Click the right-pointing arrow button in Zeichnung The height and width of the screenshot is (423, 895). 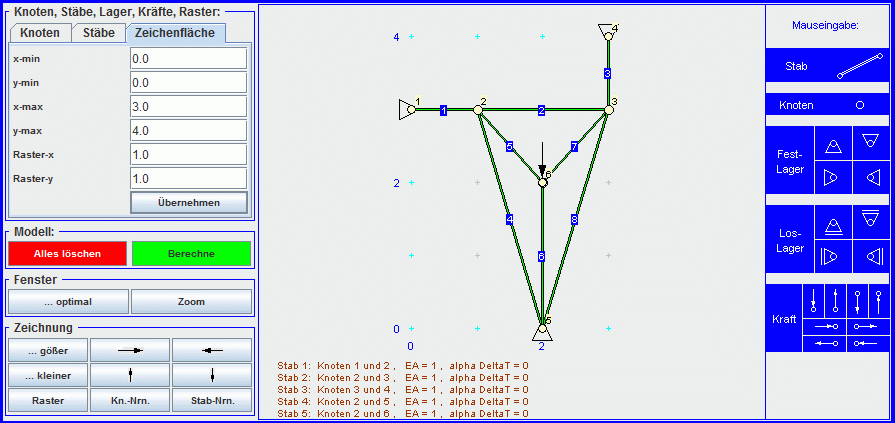(x=130, y=350)
